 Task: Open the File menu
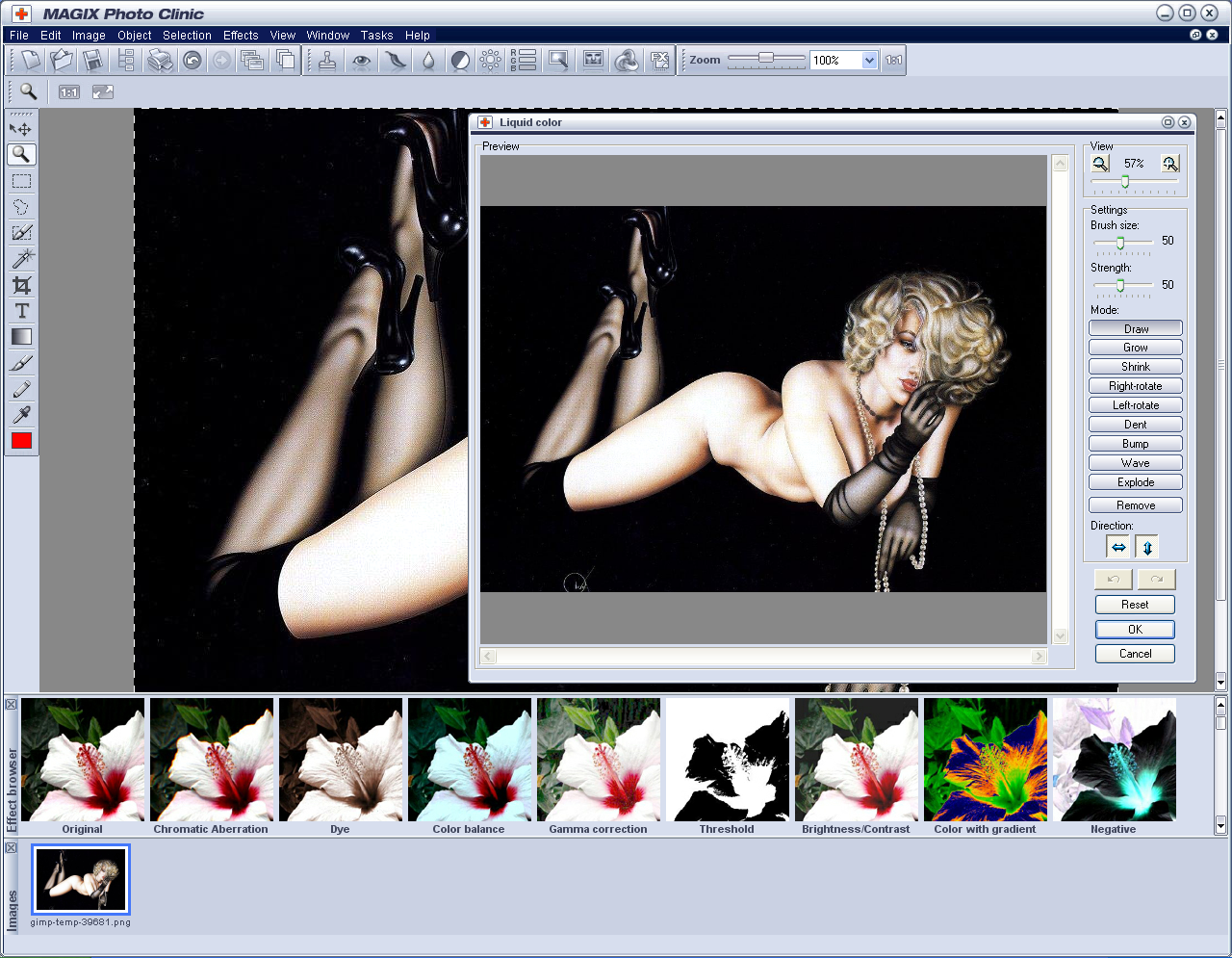(x=18, y=35)
